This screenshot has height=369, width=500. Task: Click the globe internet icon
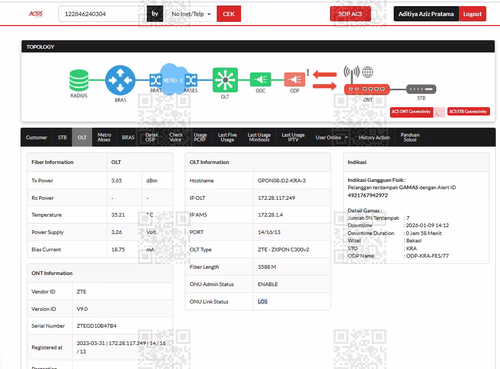click(x=368, y=72)
